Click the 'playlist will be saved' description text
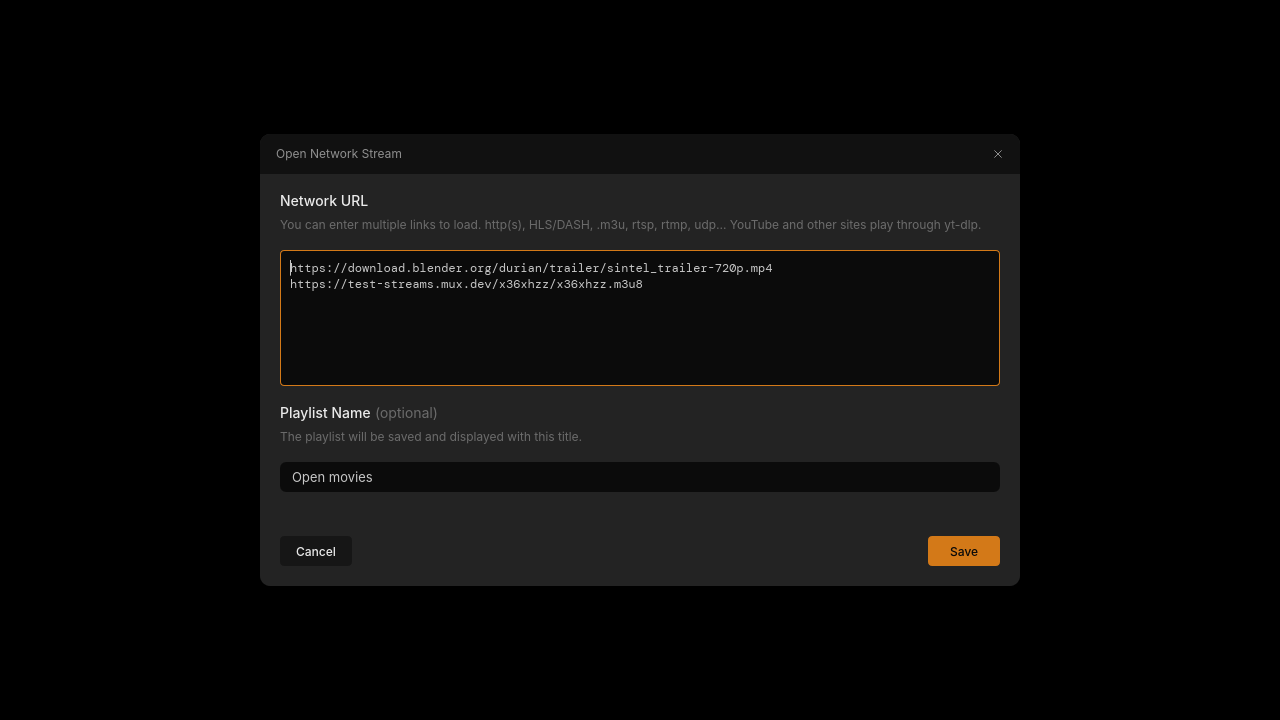The width and height of the screenshot is (1280, 720). 431,437
